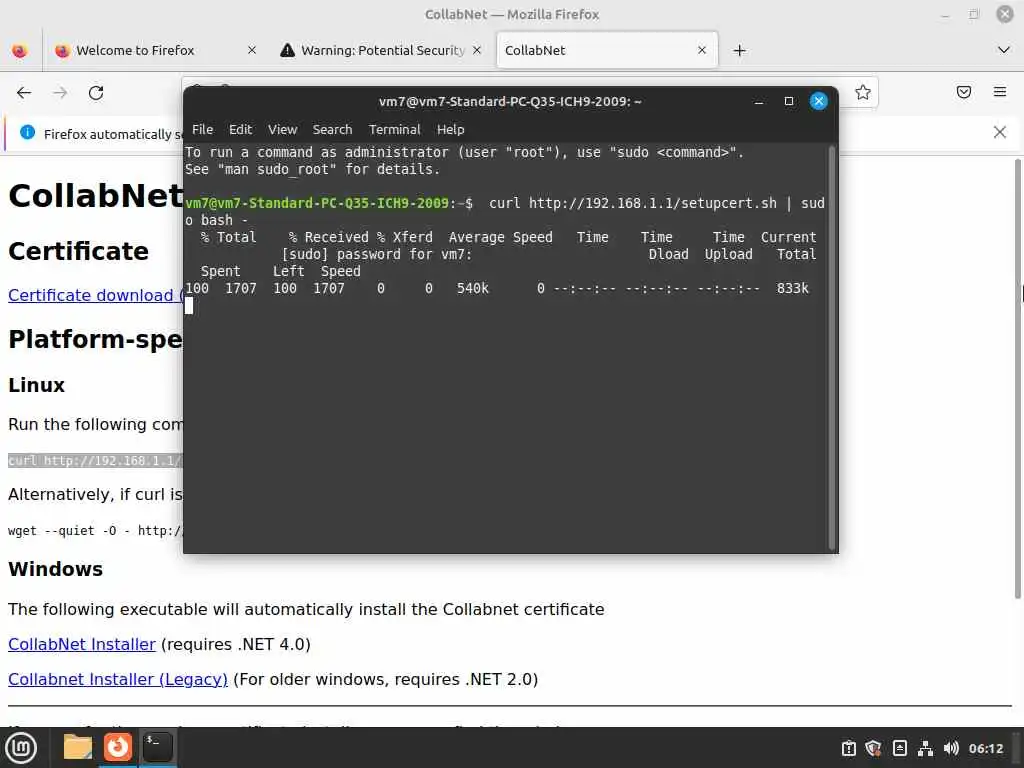Image resolution: width=1024 pixels, height=768 pixels.
Task: Close the Warning security tab
Action: coord(477,50)
